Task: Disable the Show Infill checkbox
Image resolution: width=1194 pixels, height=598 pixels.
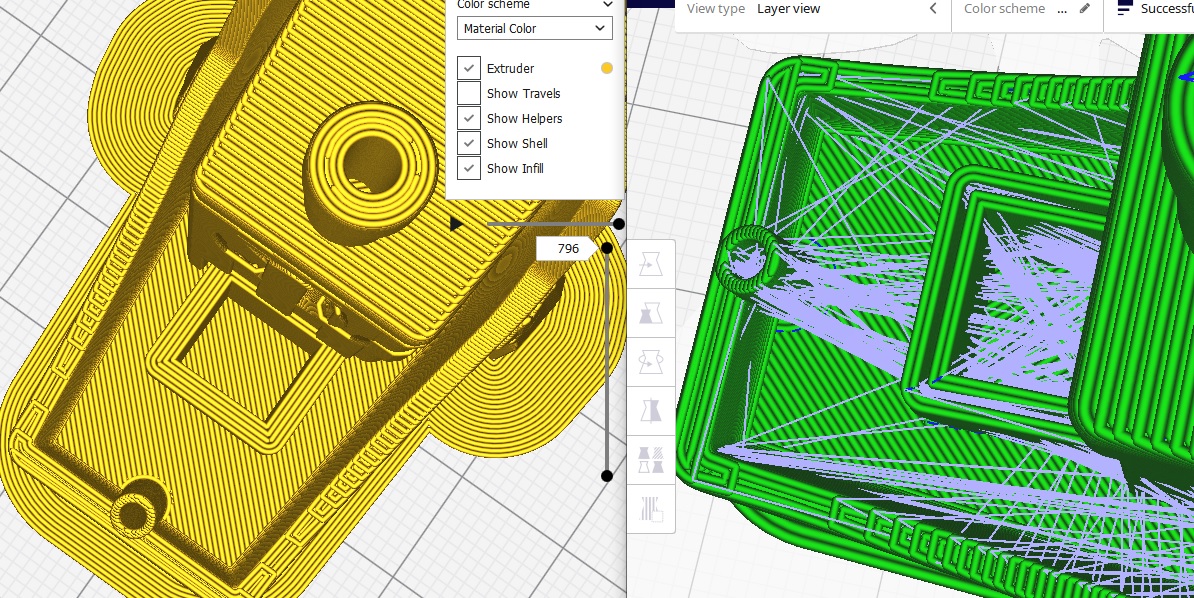Action: 468,168
